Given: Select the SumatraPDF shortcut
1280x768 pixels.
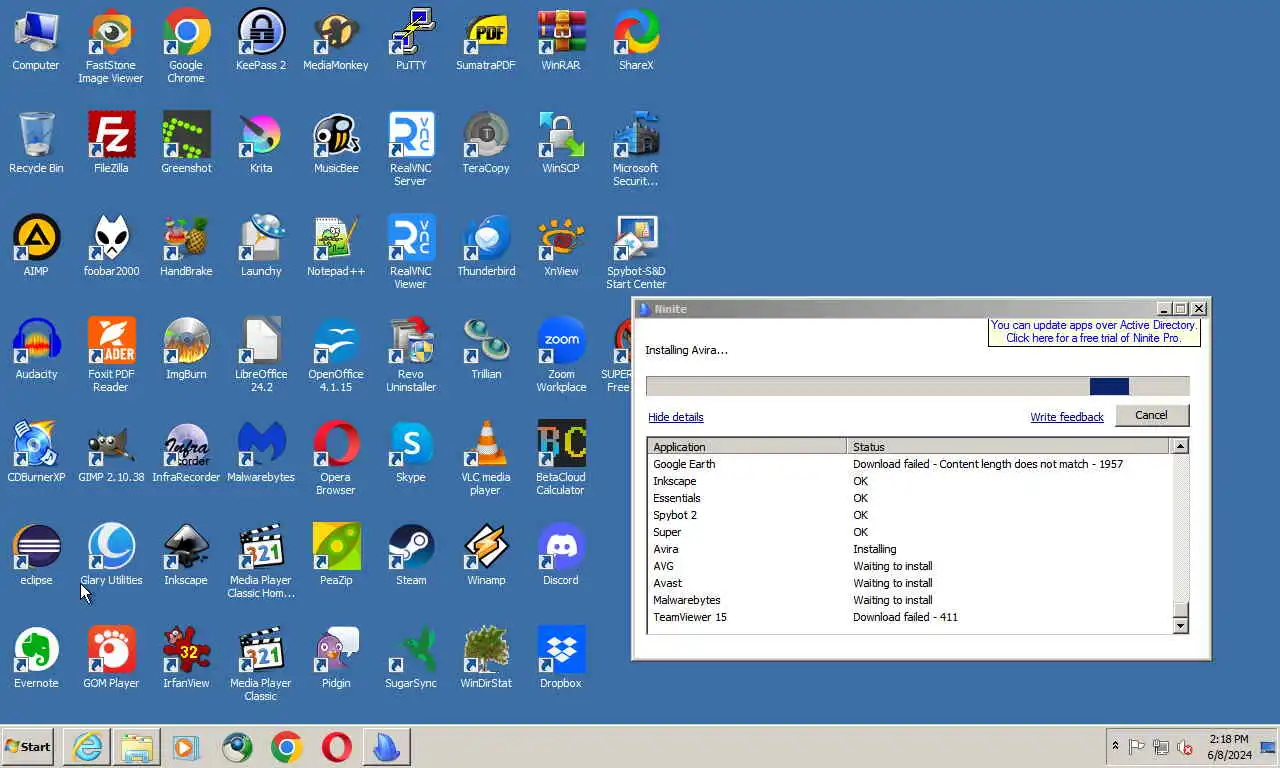Looking at the screenshot, I should click(486, 40).
